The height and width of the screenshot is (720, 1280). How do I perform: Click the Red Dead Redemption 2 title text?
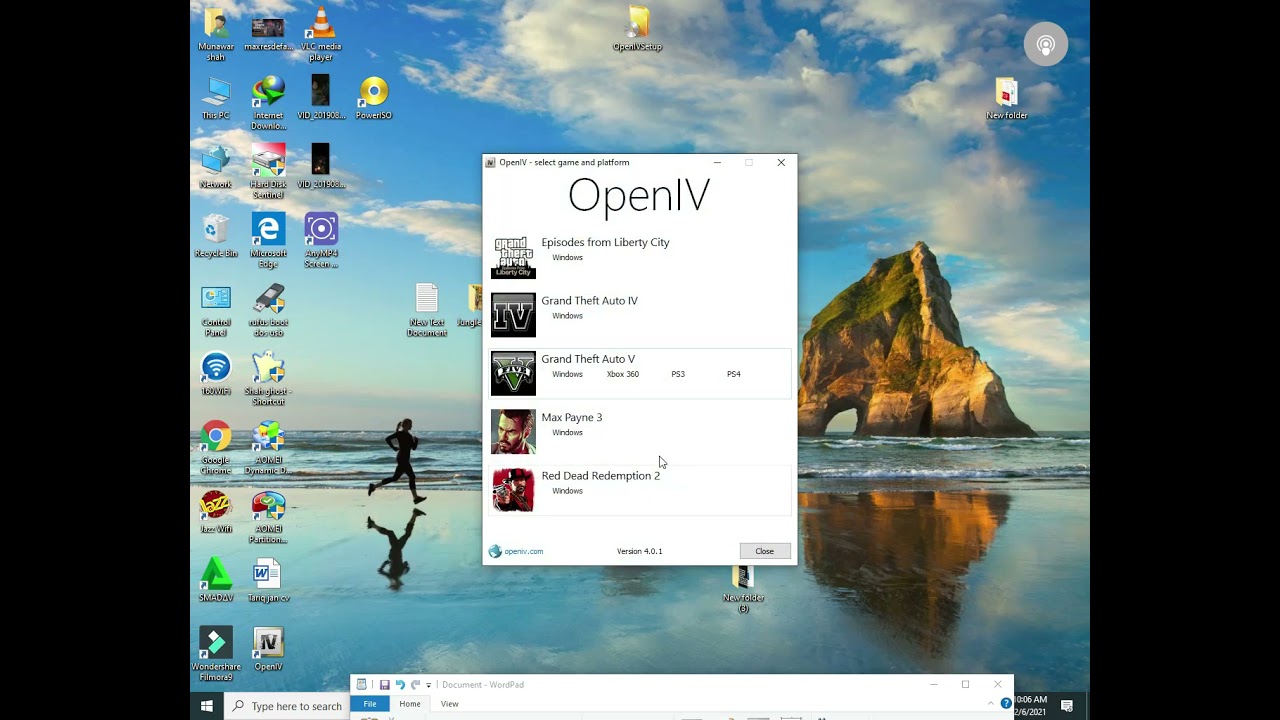click(x=600, y=476)
